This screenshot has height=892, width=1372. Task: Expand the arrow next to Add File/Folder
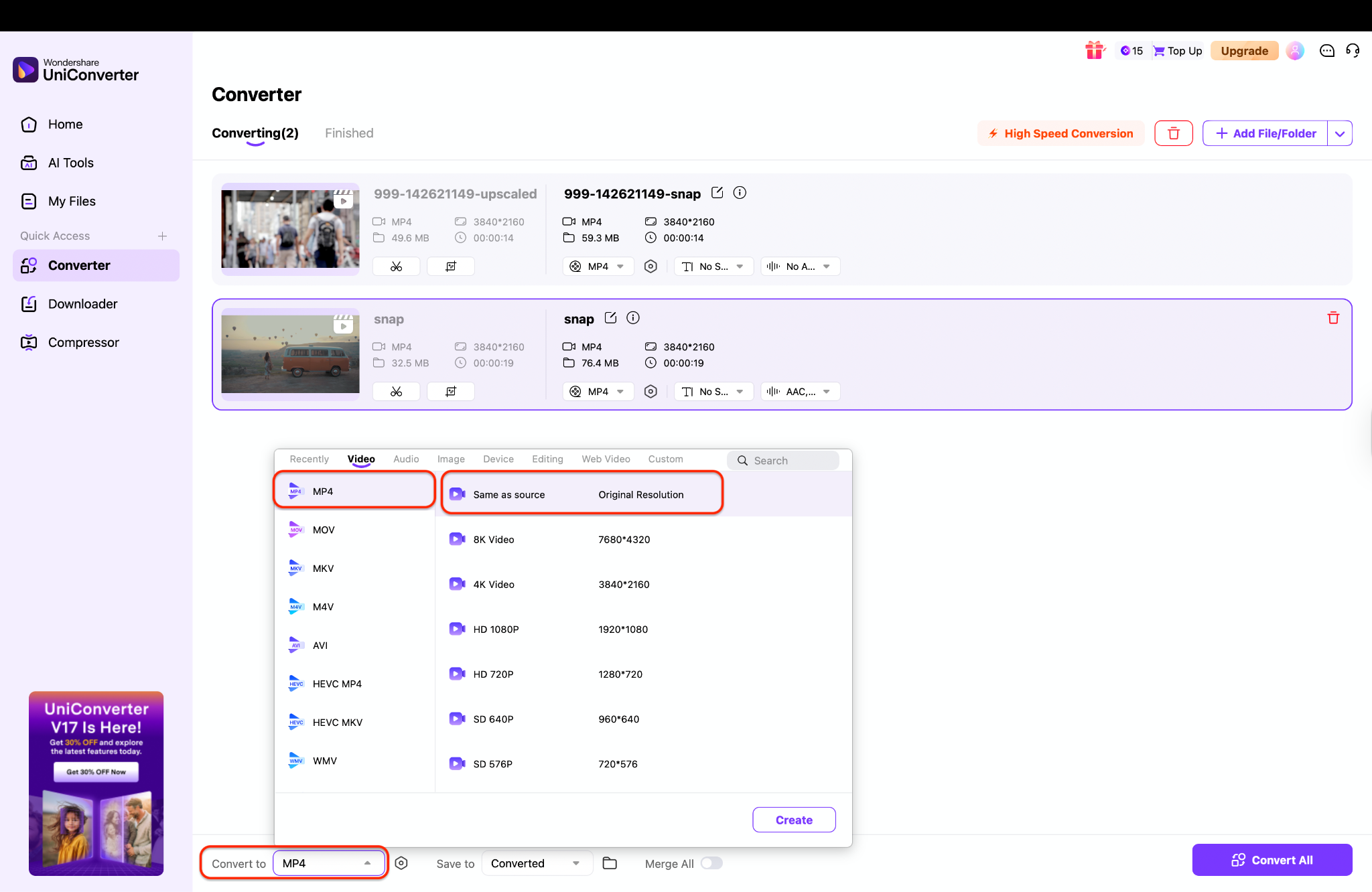pos(1339,133)
